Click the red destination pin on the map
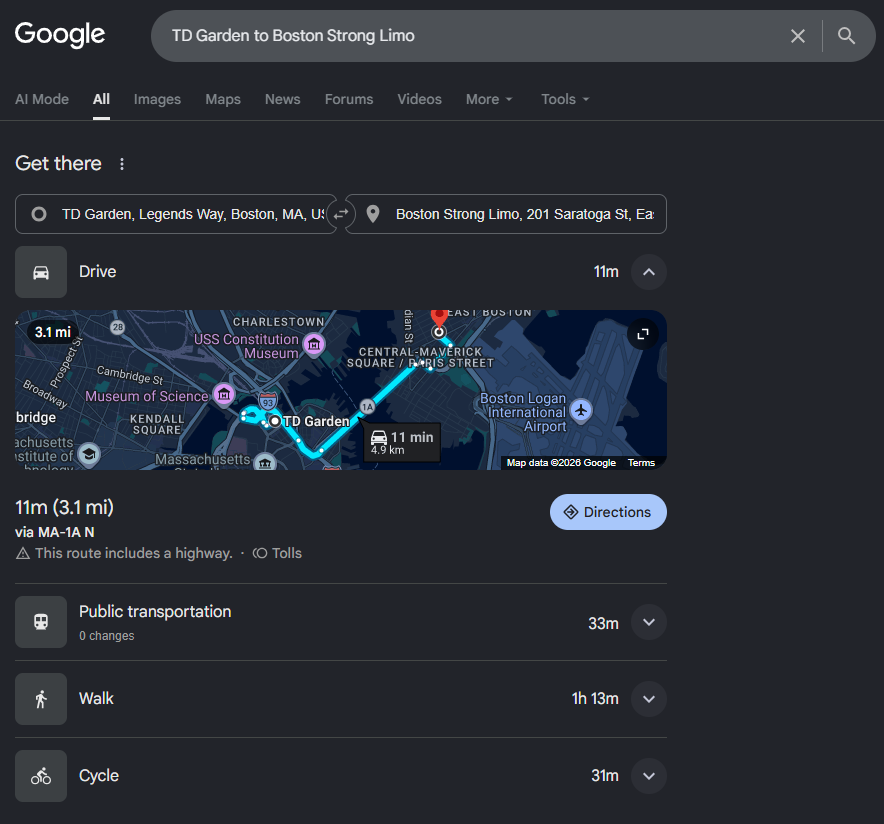 [439, 318]
